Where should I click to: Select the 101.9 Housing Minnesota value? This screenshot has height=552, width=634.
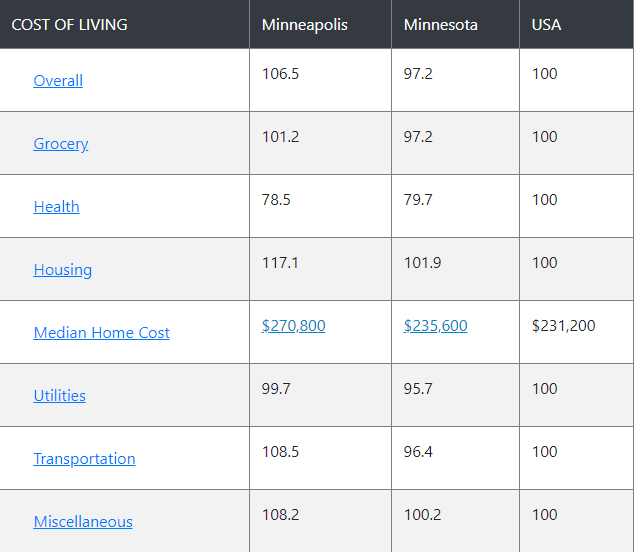pyautogui.click(x=423, y=263)
